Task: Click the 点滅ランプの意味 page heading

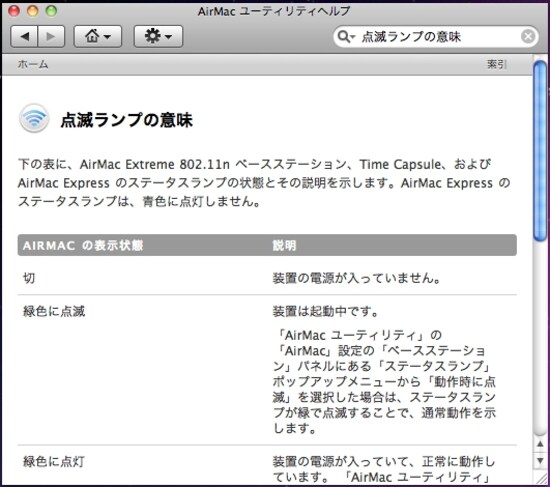Action: pyautogui.click(x=127, y=120)
